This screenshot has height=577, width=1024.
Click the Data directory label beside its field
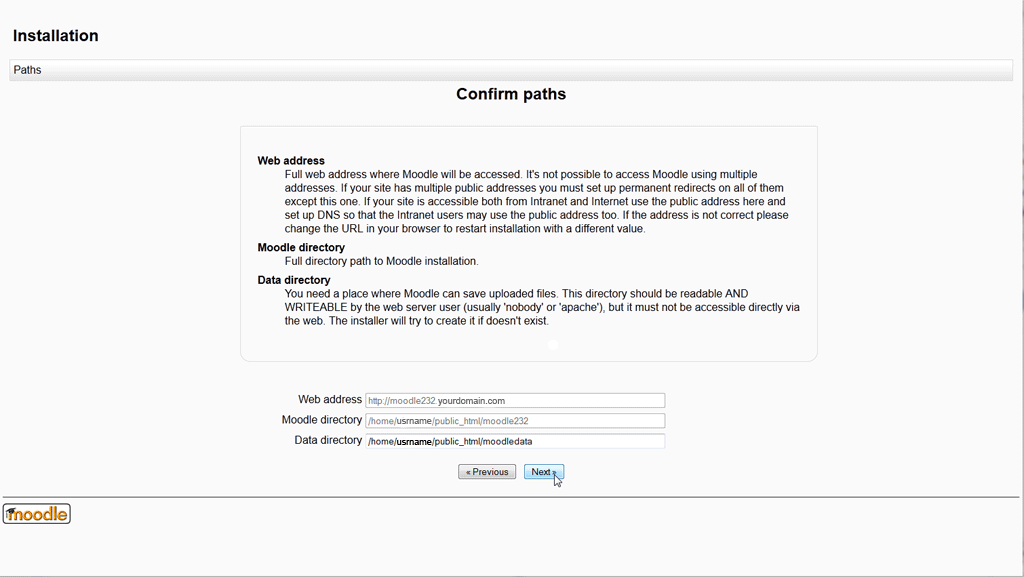[x=328, y=440]
